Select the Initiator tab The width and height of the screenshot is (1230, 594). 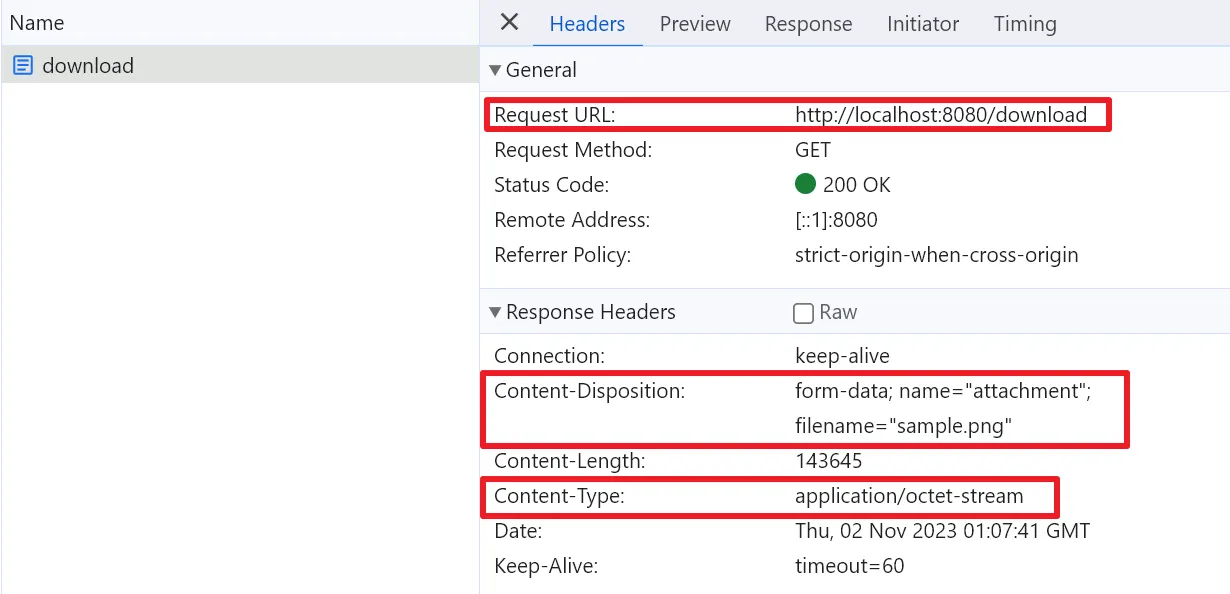point(922,24)
